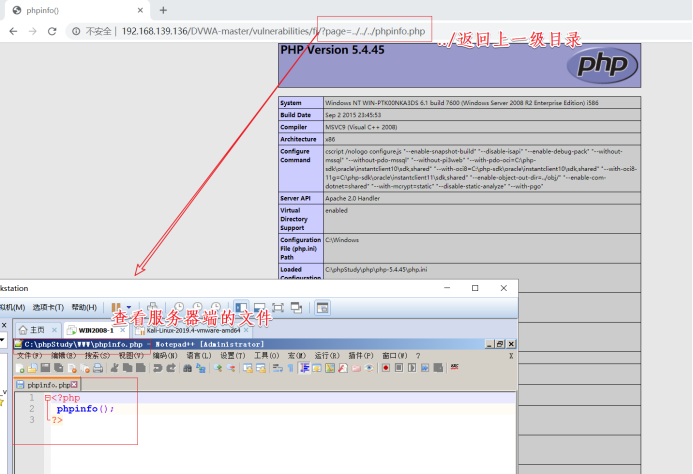Open VMware 帮助(H) menu

[x=84, y=307]
